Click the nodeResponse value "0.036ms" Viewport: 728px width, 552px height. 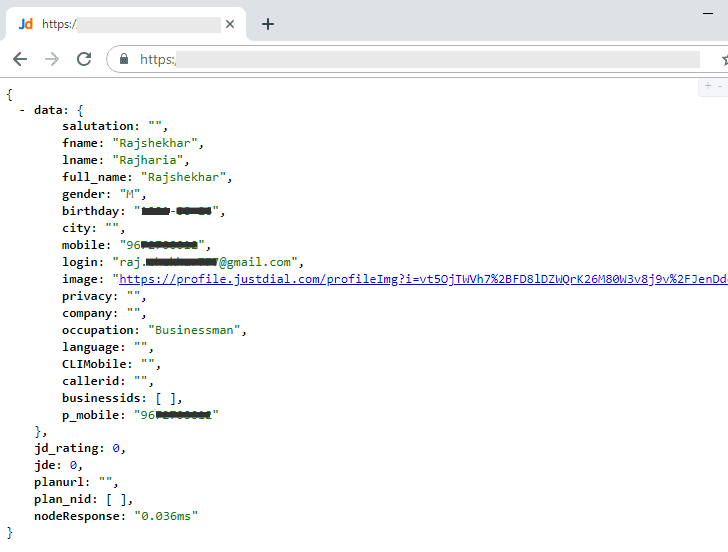click(x=166, y=516)
